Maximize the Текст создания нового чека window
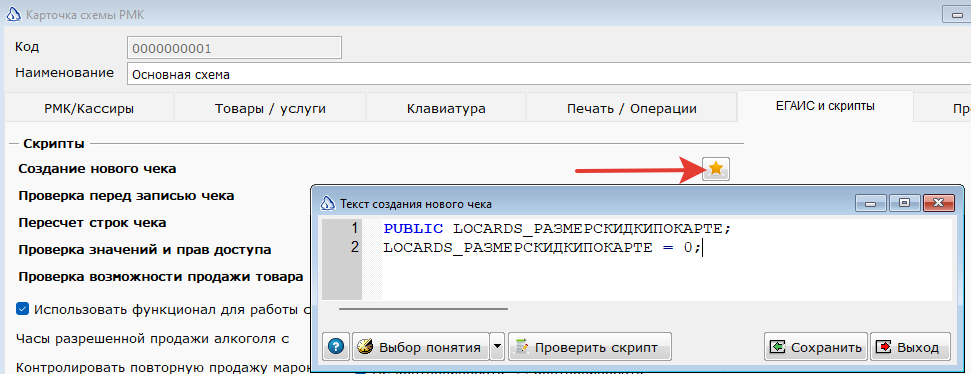 click(905, 202)
